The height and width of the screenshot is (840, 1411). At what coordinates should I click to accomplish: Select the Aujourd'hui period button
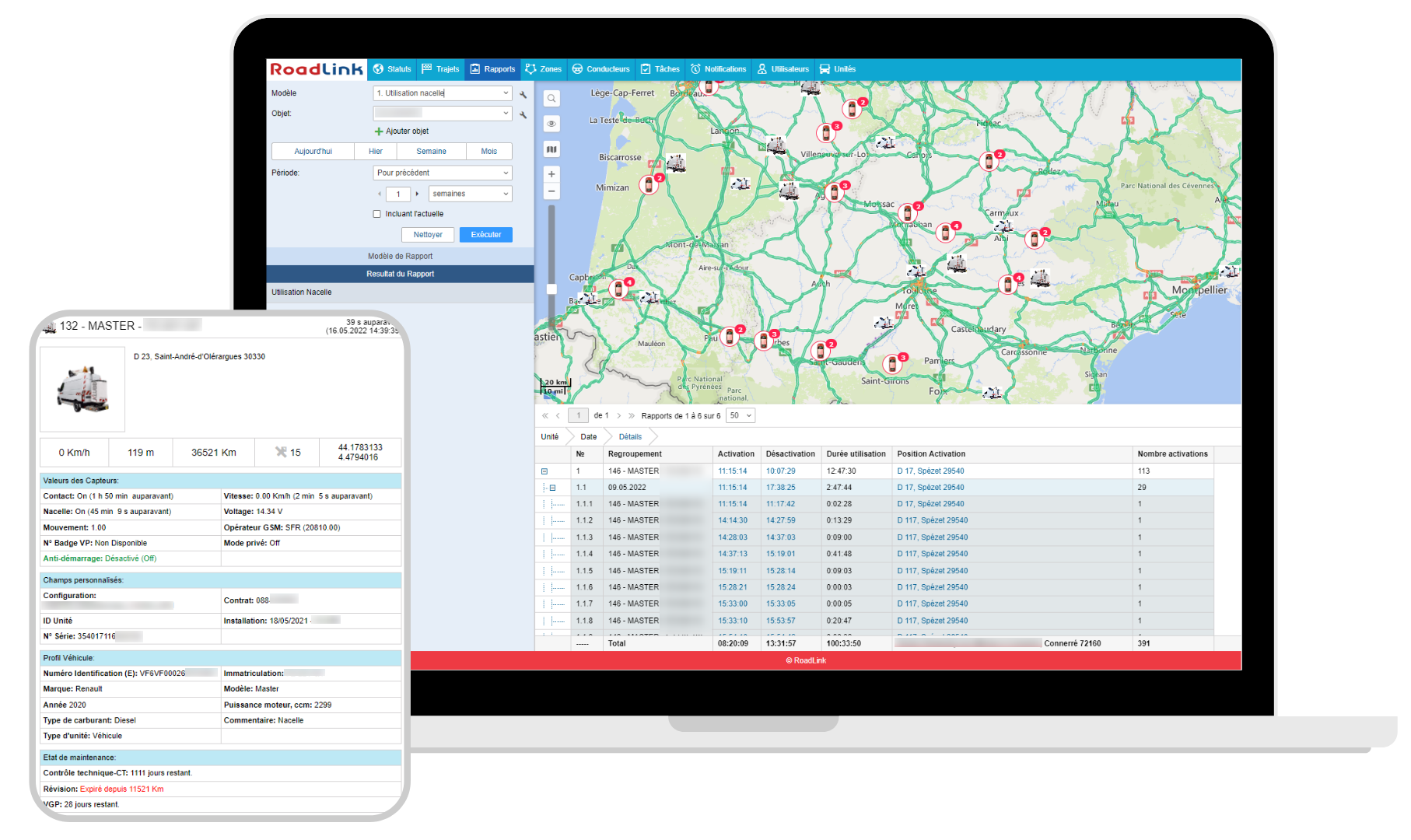(x=313, y=152)
